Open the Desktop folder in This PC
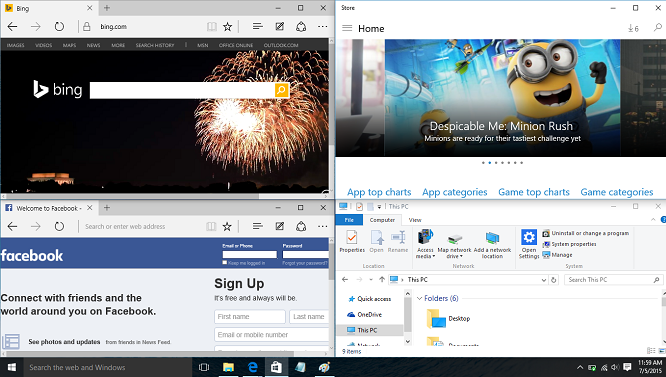The height and width of the screenshot is (377, 666). [449, 318]
